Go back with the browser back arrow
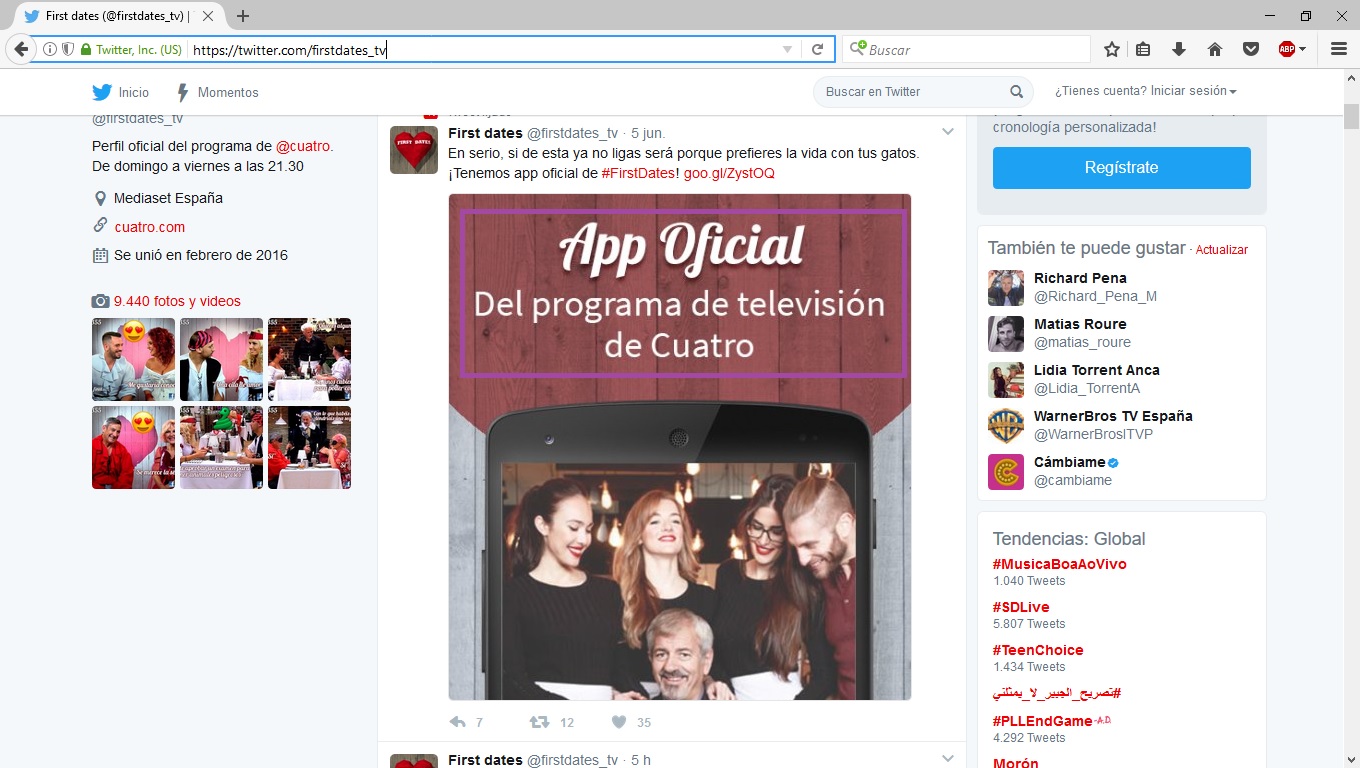 coord(20,50)
